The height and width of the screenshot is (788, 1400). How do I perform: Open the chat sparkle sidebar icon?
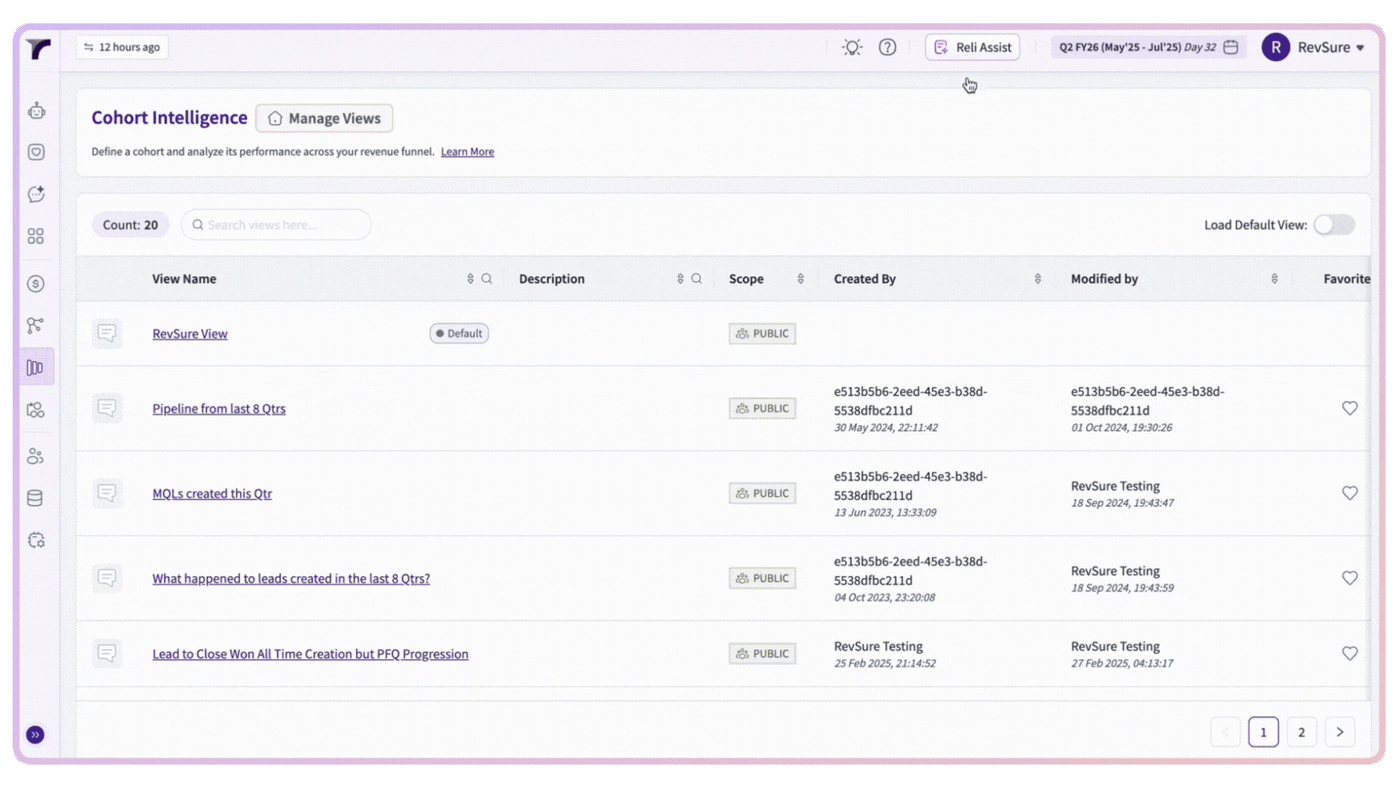(36, 194)
